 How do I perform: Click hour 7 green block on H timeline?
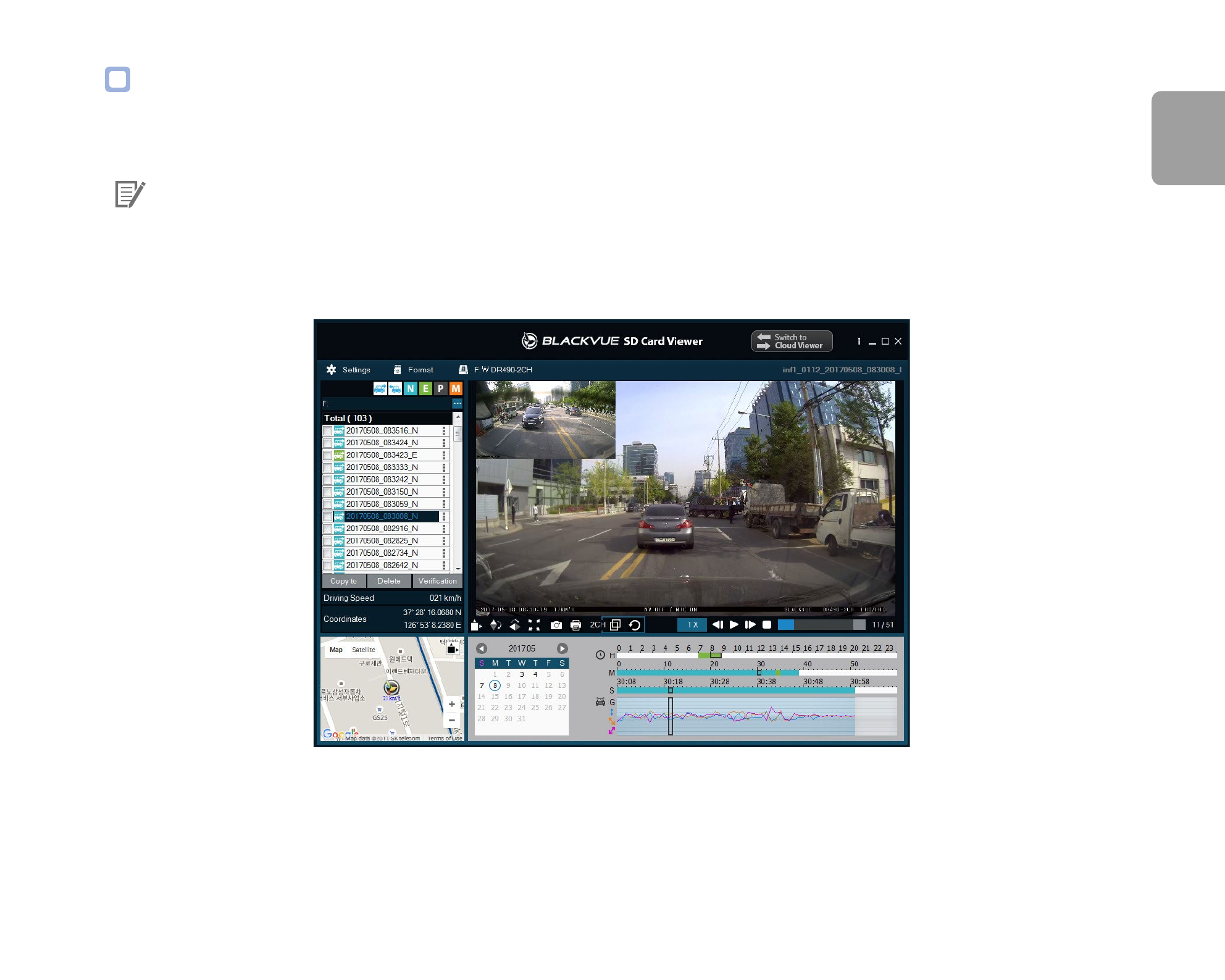point(704,656)
